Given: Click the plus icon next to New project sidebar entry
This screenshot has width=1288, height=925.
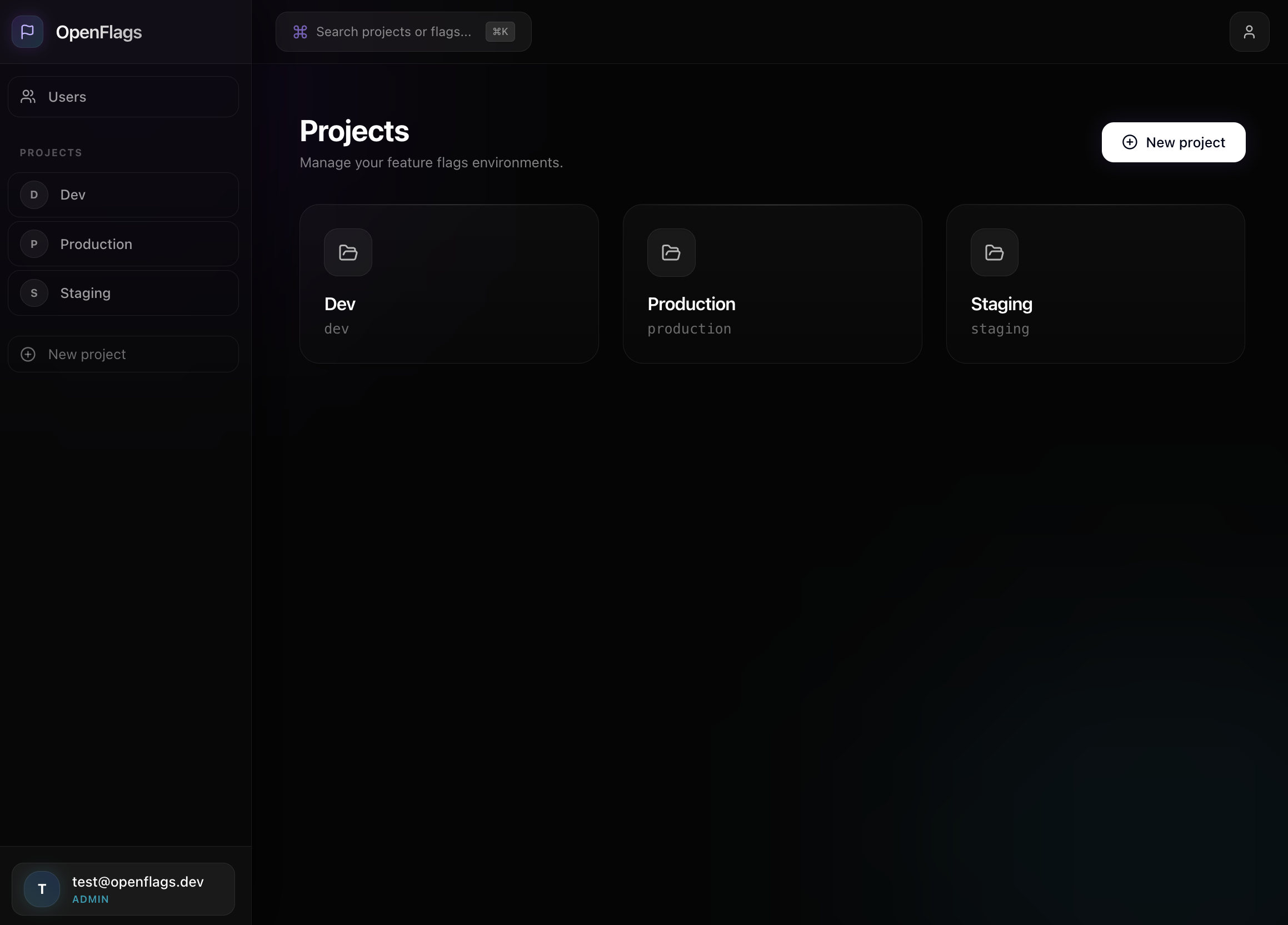Looking at the screenshot, I should coord(27,354).
